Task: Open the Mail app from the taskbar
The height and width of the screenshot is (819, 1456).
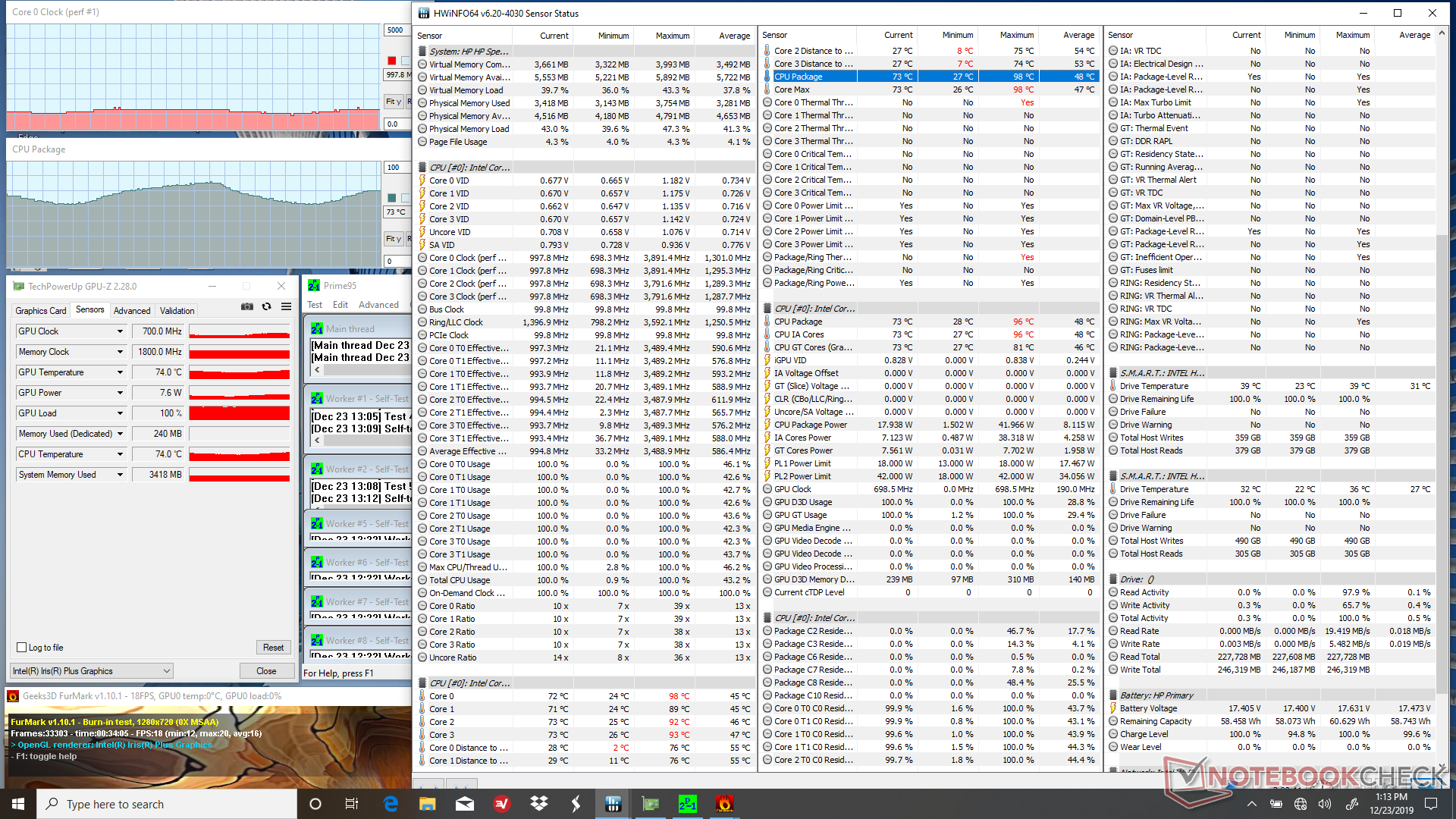Action: (x=465, y=804)
